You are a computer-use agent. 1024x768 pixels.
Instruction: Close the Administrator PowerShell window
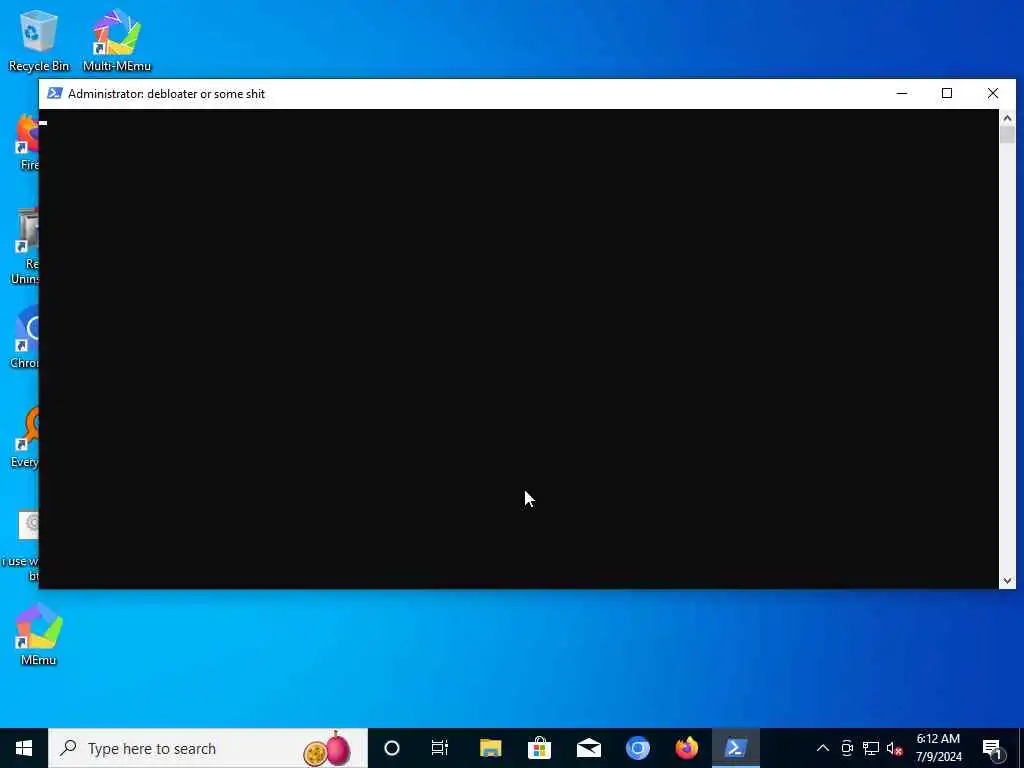(993, 93)
